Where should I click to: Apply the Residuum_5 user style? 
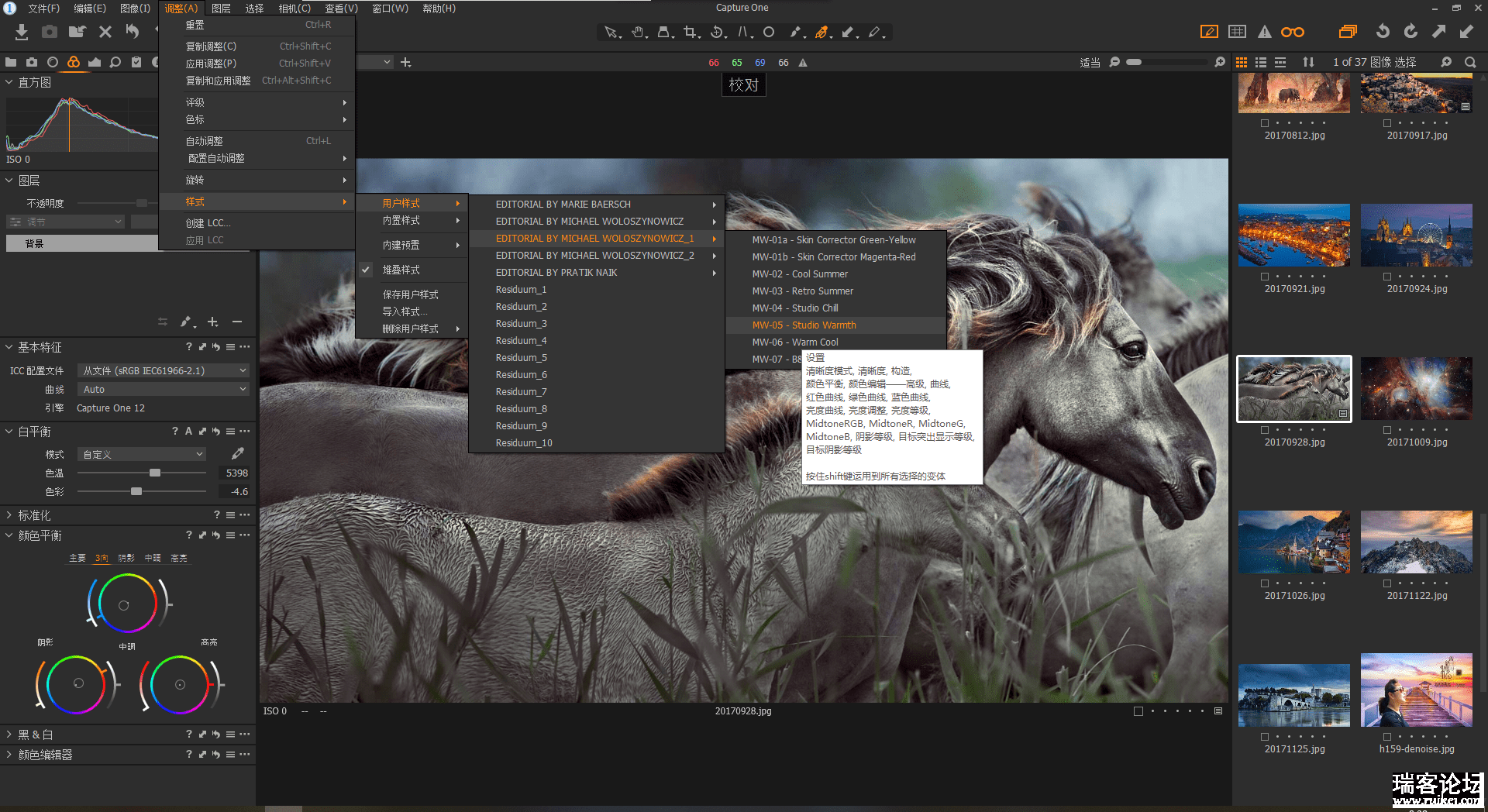[x=597, y=358]
